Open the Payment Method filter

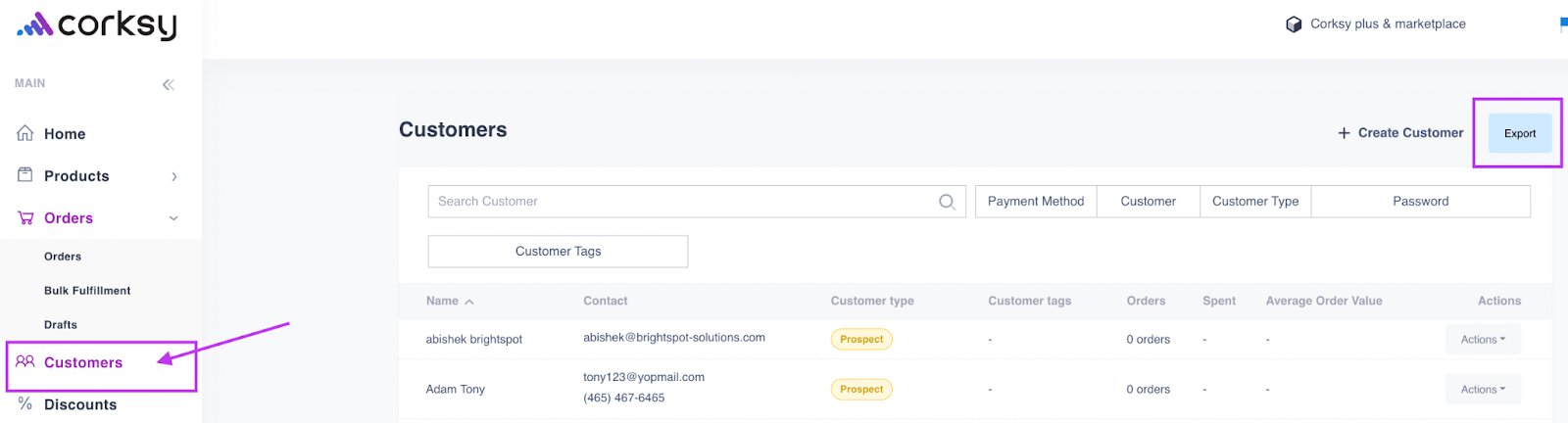pos(1036,202)
